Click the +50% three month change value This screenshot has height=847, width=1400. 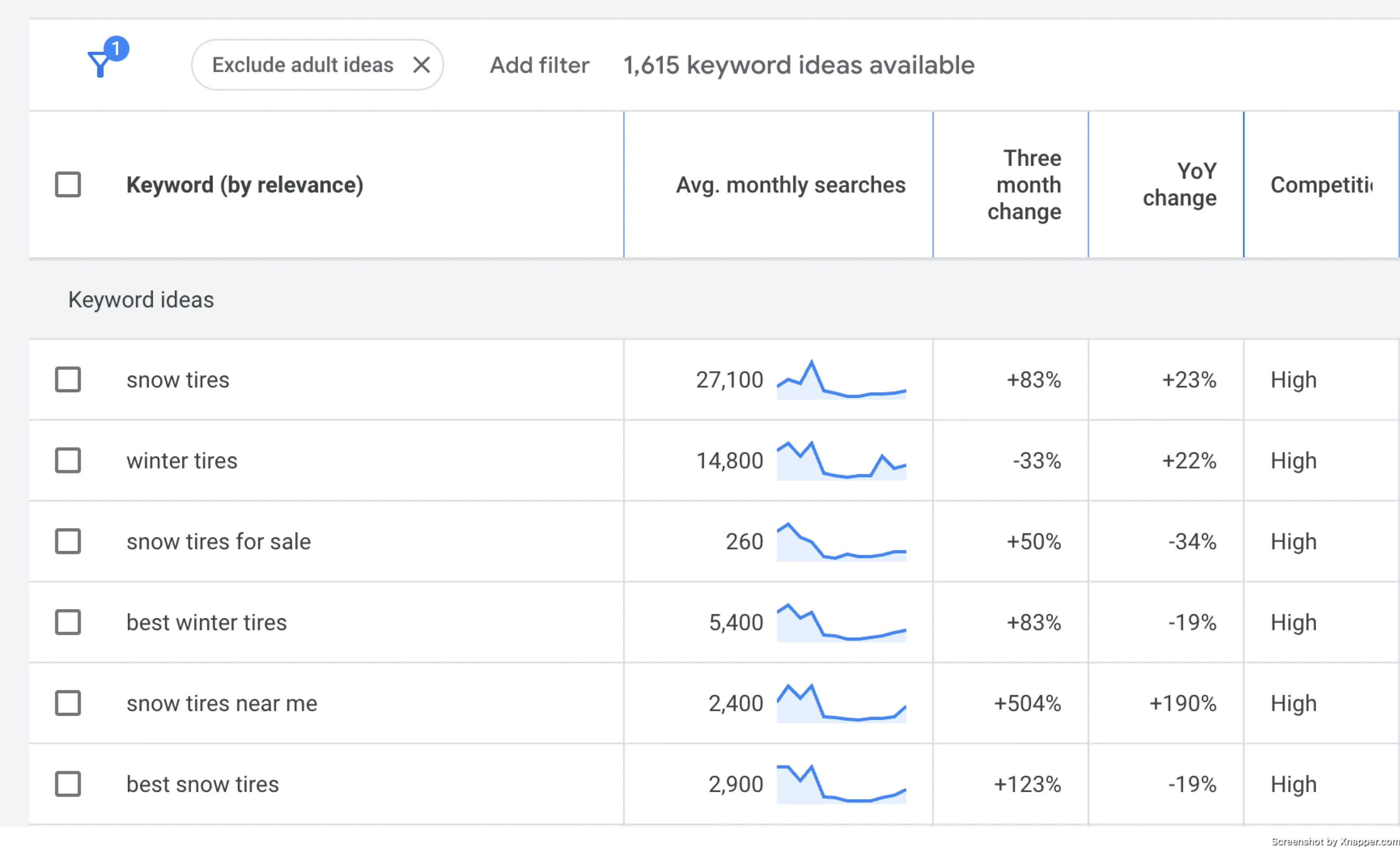click(x=1033, y=541)
